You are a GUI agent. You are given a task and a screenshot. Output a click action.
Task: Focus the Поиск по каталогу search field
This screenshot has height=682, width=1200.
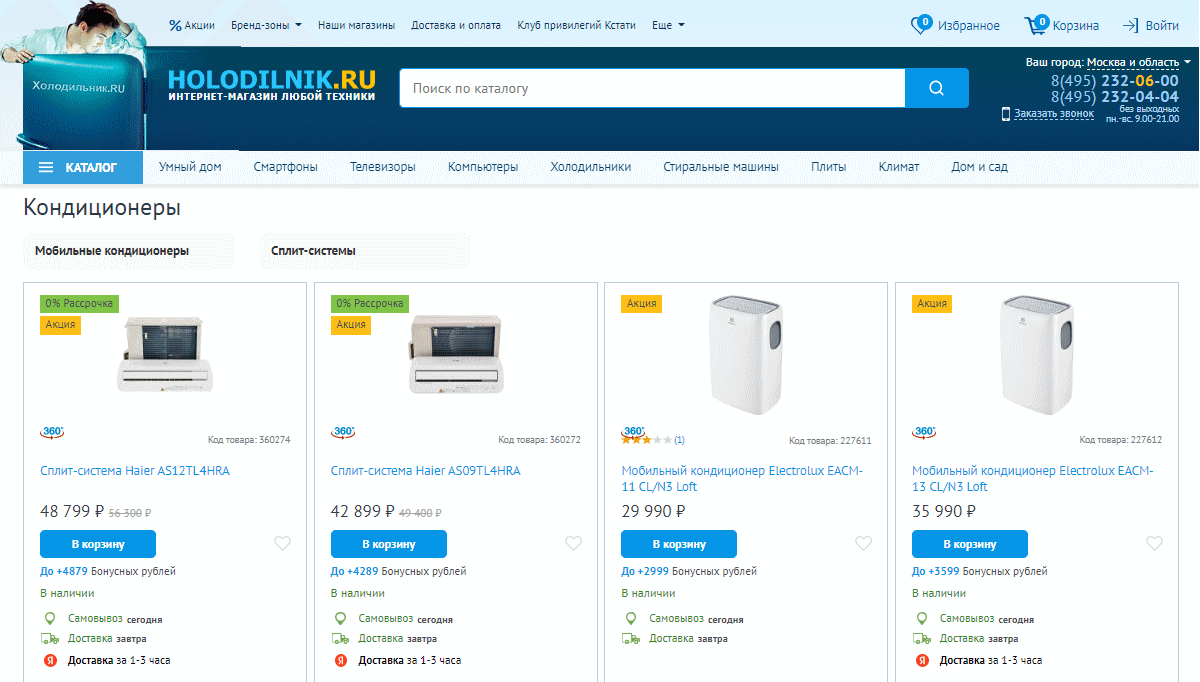652,88
